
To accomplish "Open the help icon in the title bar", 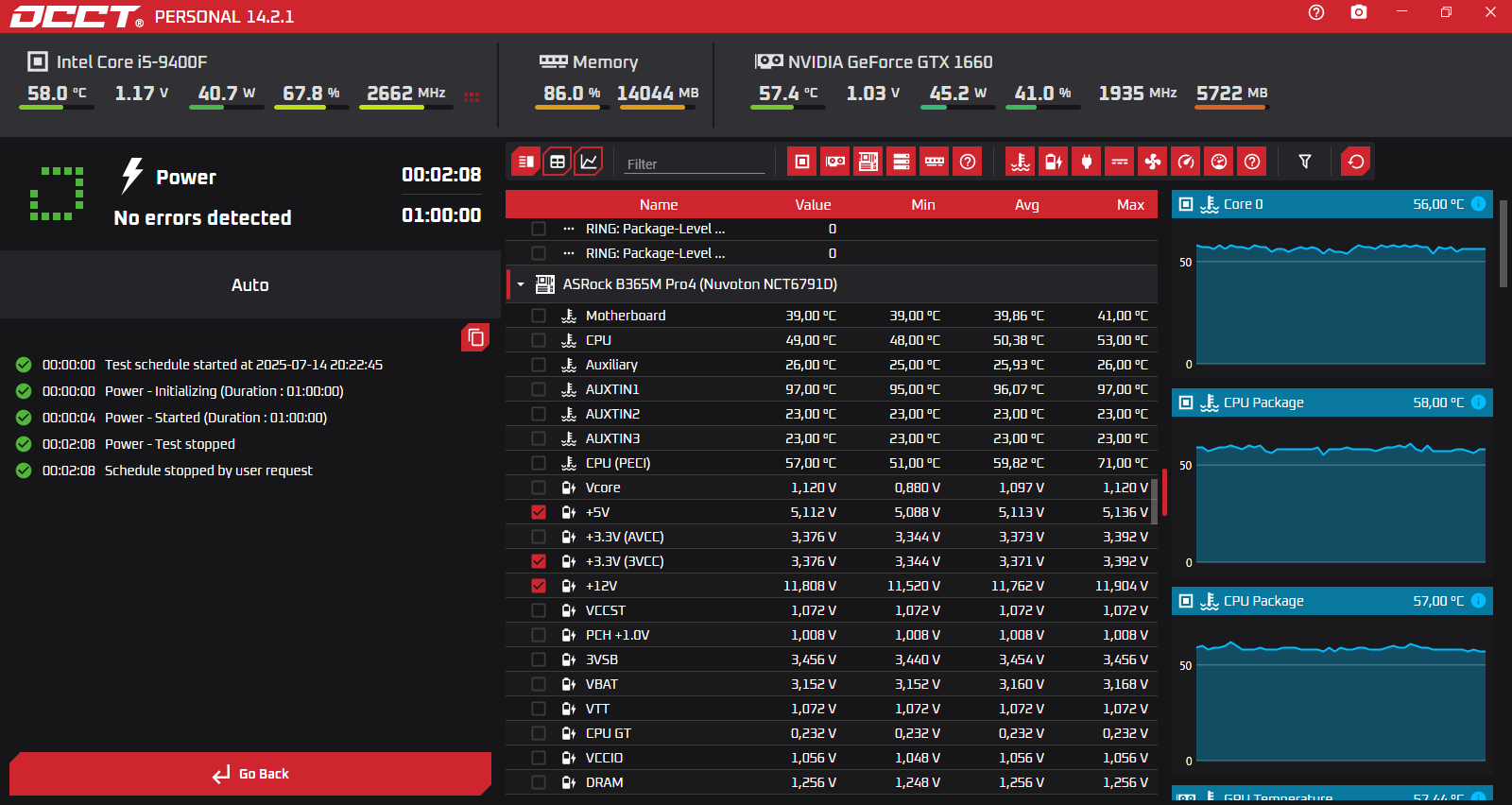I will (x=1315, y=12).
